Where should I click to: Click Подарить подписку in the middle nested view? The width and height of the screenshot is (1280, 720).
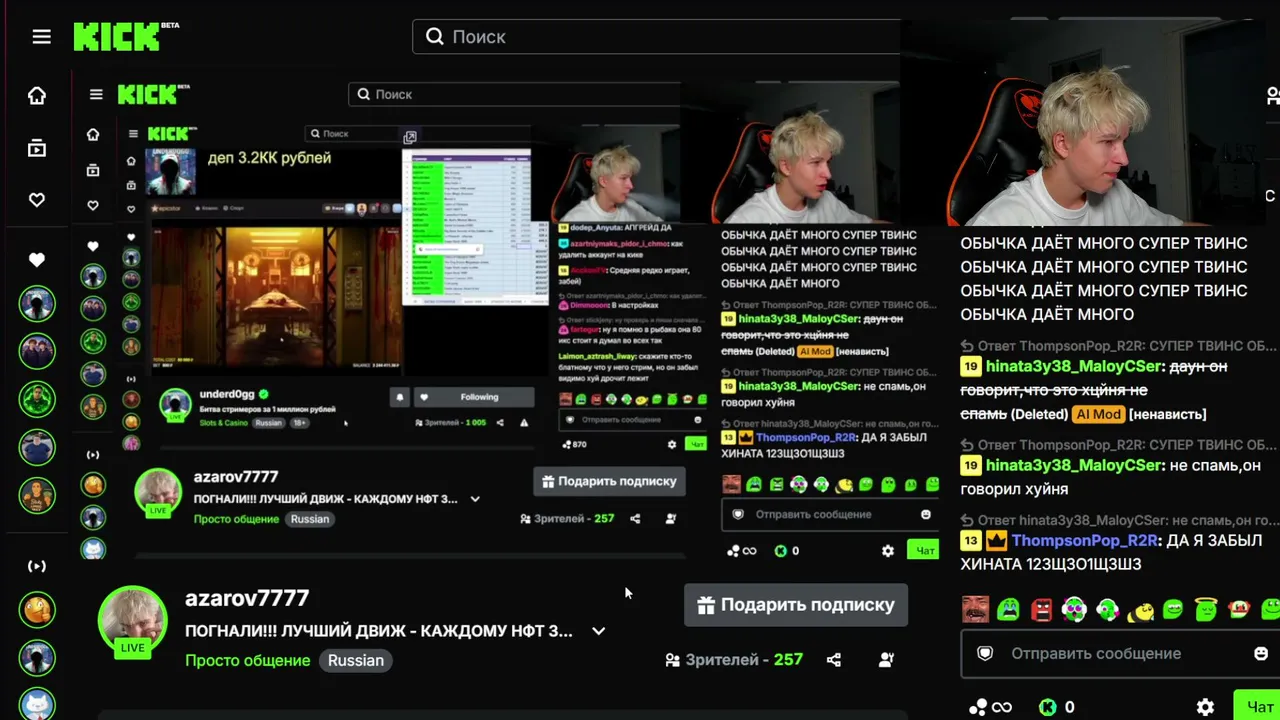609,481
